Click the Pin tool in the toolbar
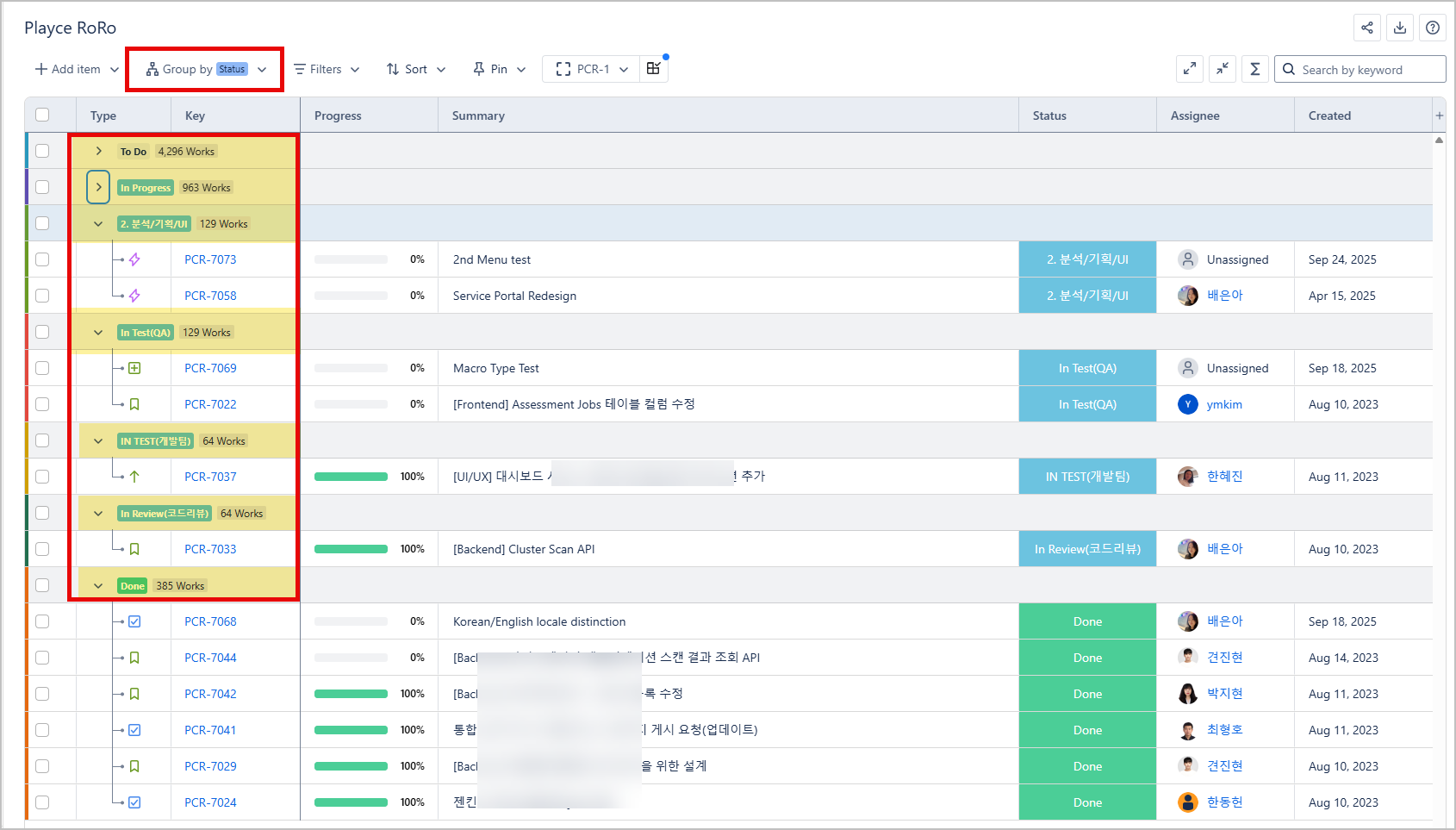 (498, 69)
